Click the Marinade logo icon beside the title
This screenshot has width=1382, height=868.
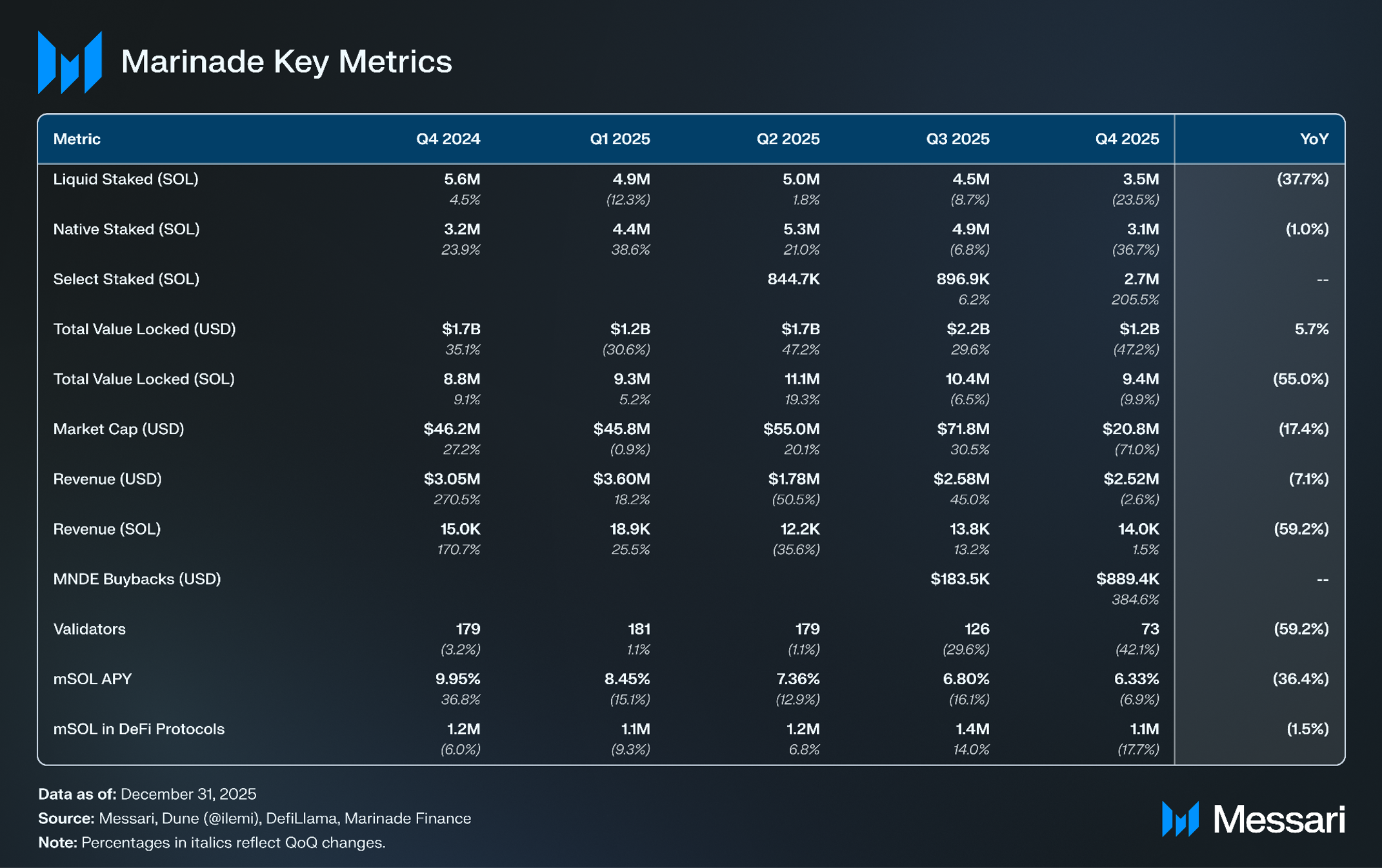(x=70, y=62)
